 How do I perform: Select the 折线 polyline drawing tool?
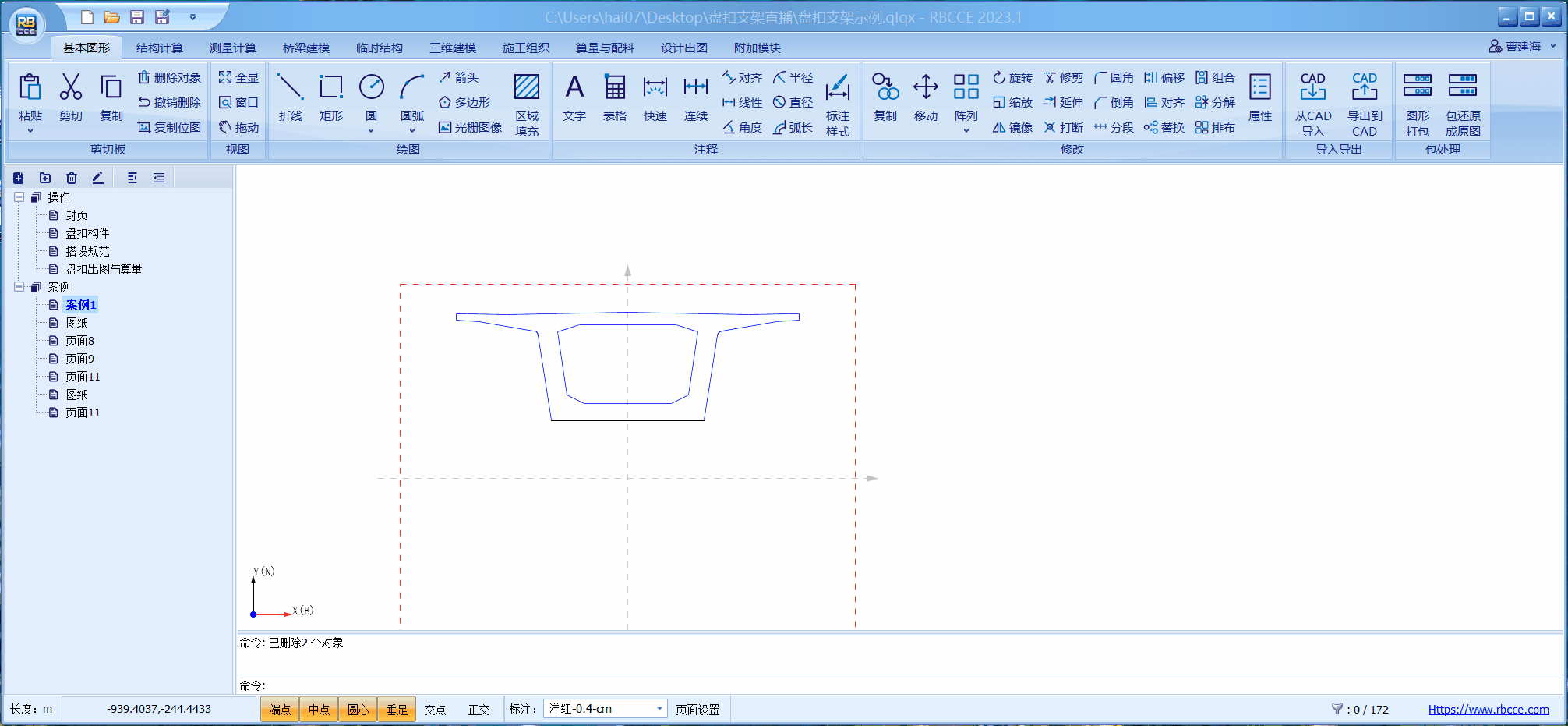290,97
